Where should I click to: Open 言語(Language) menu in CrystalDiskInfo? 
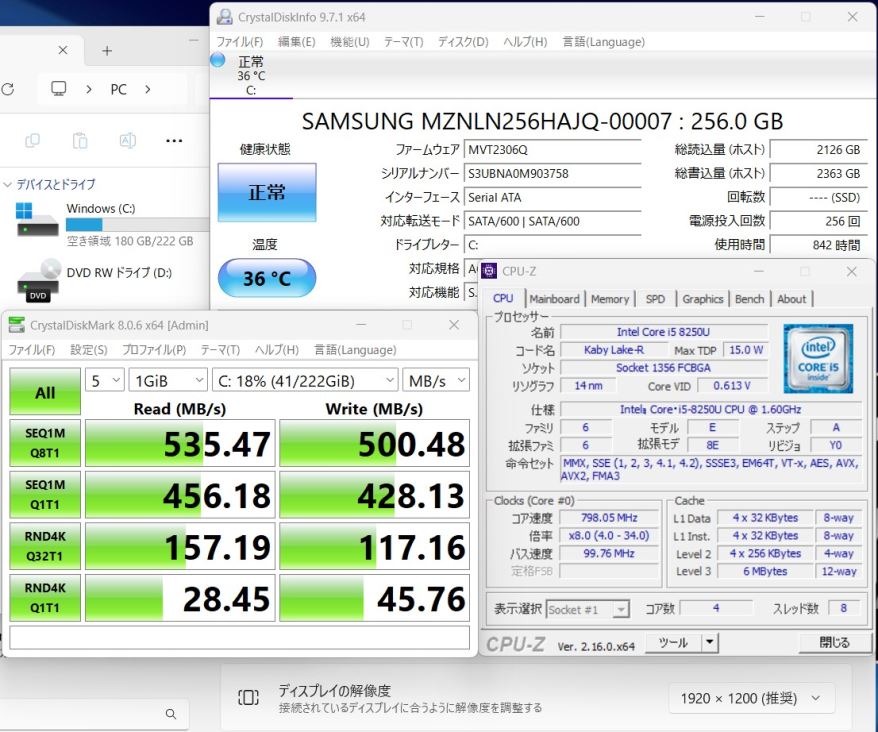(x=604, y=42)
